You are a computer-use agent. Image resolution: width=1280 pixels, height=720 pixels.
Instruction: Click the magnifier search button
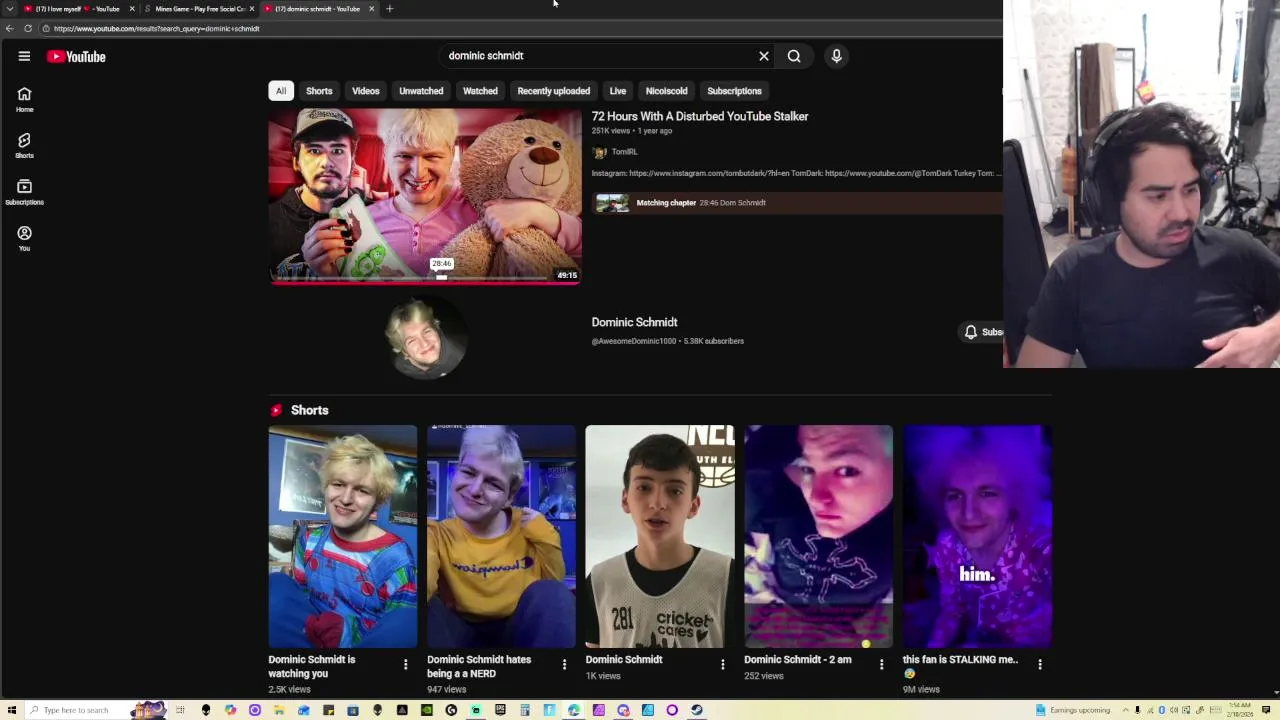(x=794, y=56)
